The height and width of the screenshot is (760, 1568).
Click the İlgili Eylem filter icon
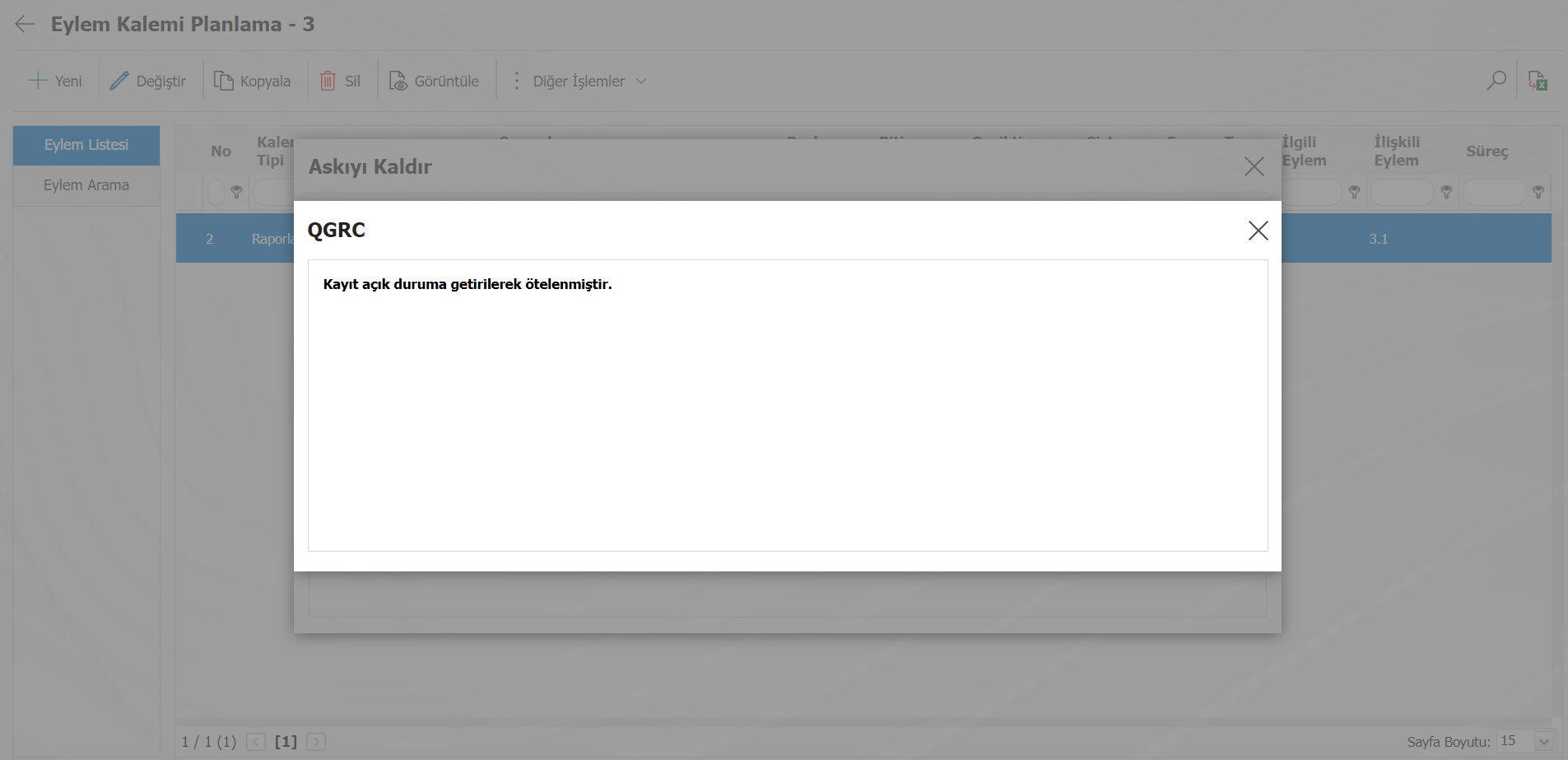(1354, 192)
